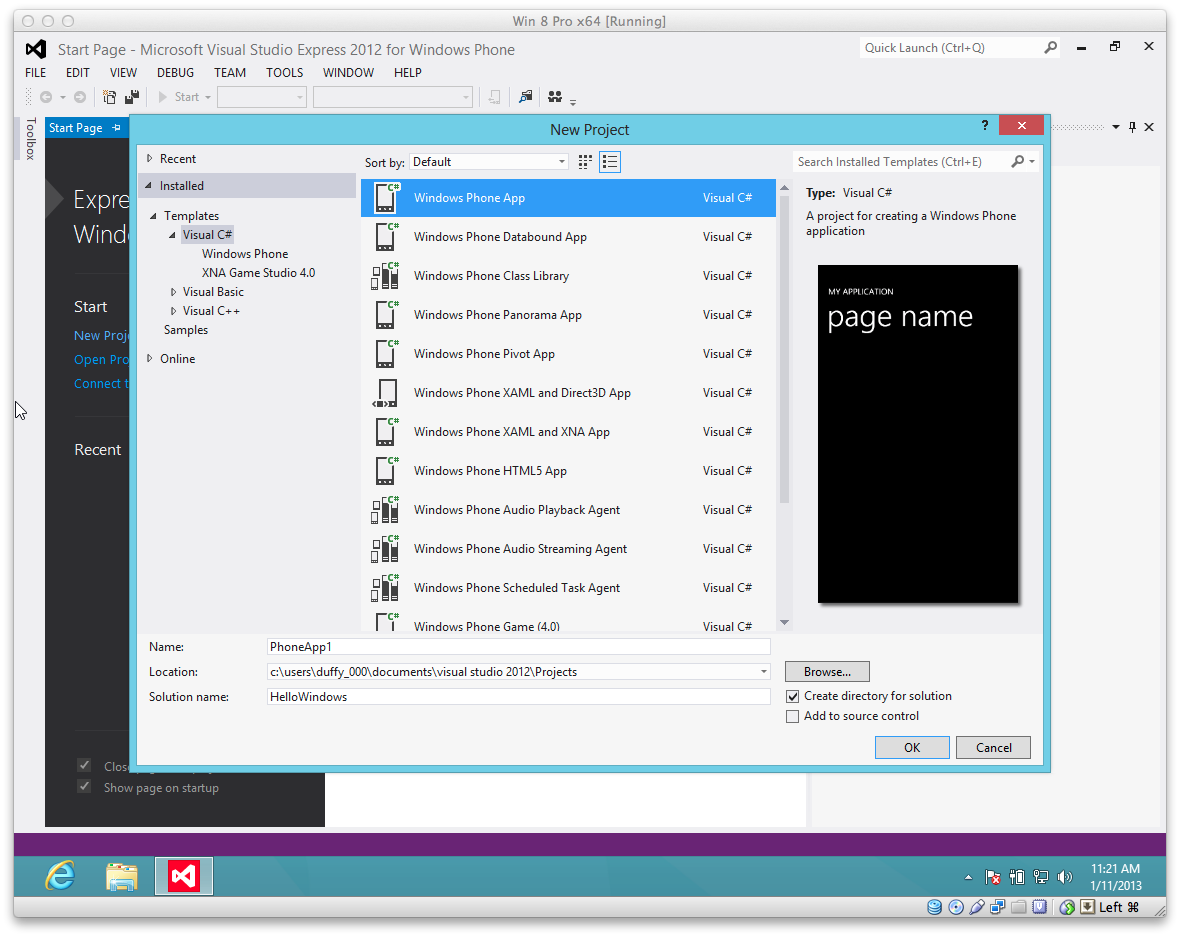Click the pin icon on Start Page tab
This screenshot has width=1180, height=937.
click(116, 128)
